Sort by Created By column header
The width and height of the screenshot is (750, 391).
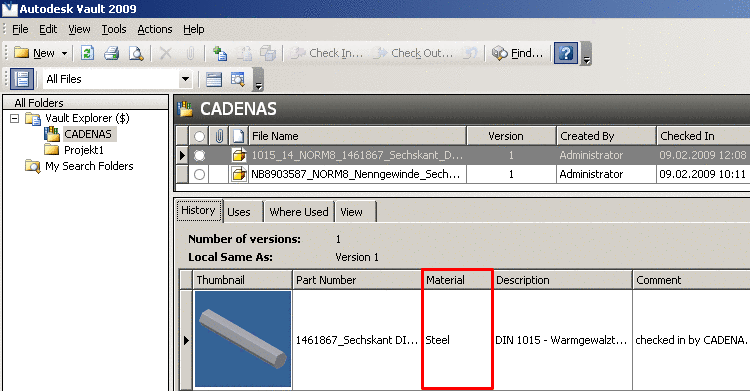tap(606, 136)
